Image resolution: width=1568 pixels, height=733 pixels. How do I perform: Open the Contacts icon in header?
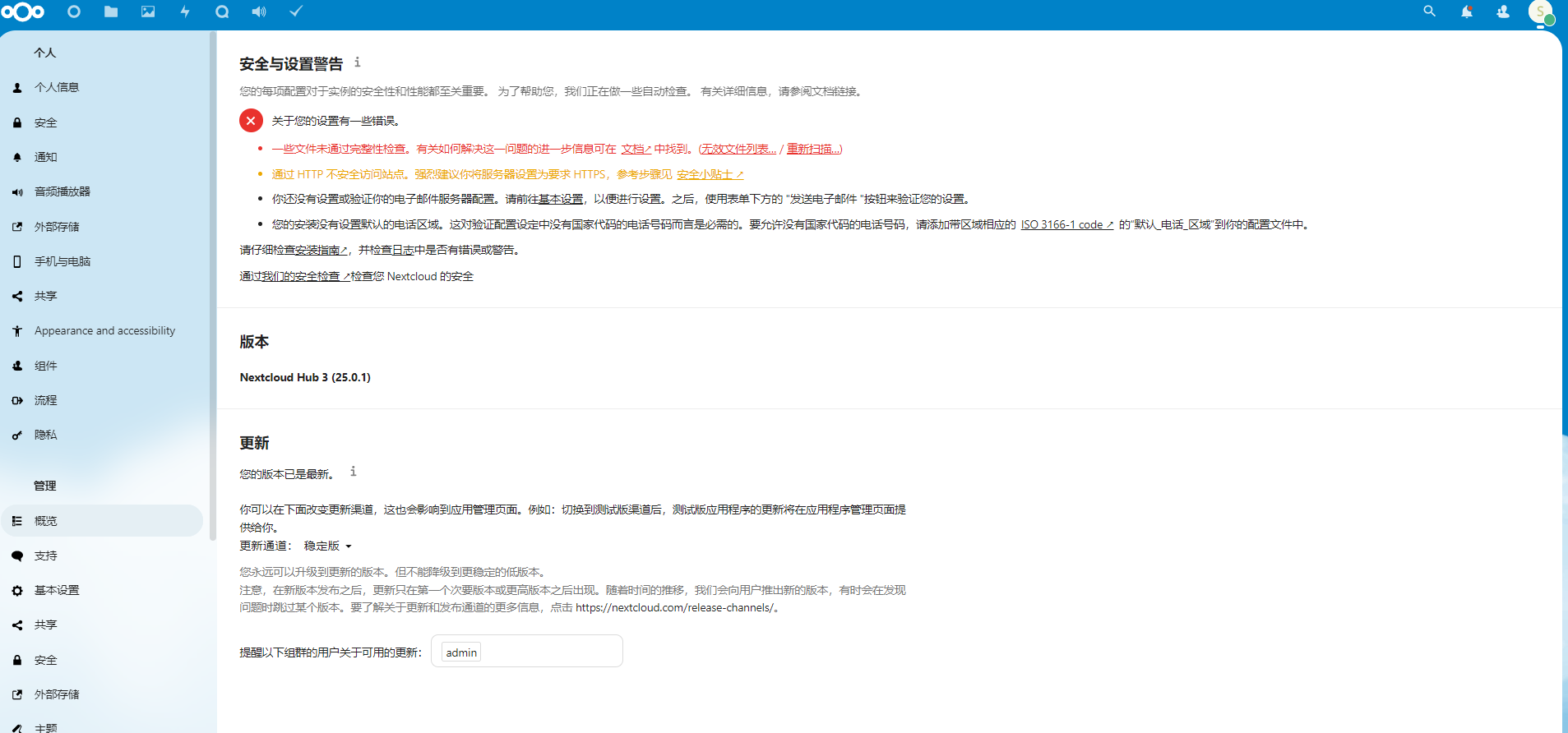[x=1503, y=12]
